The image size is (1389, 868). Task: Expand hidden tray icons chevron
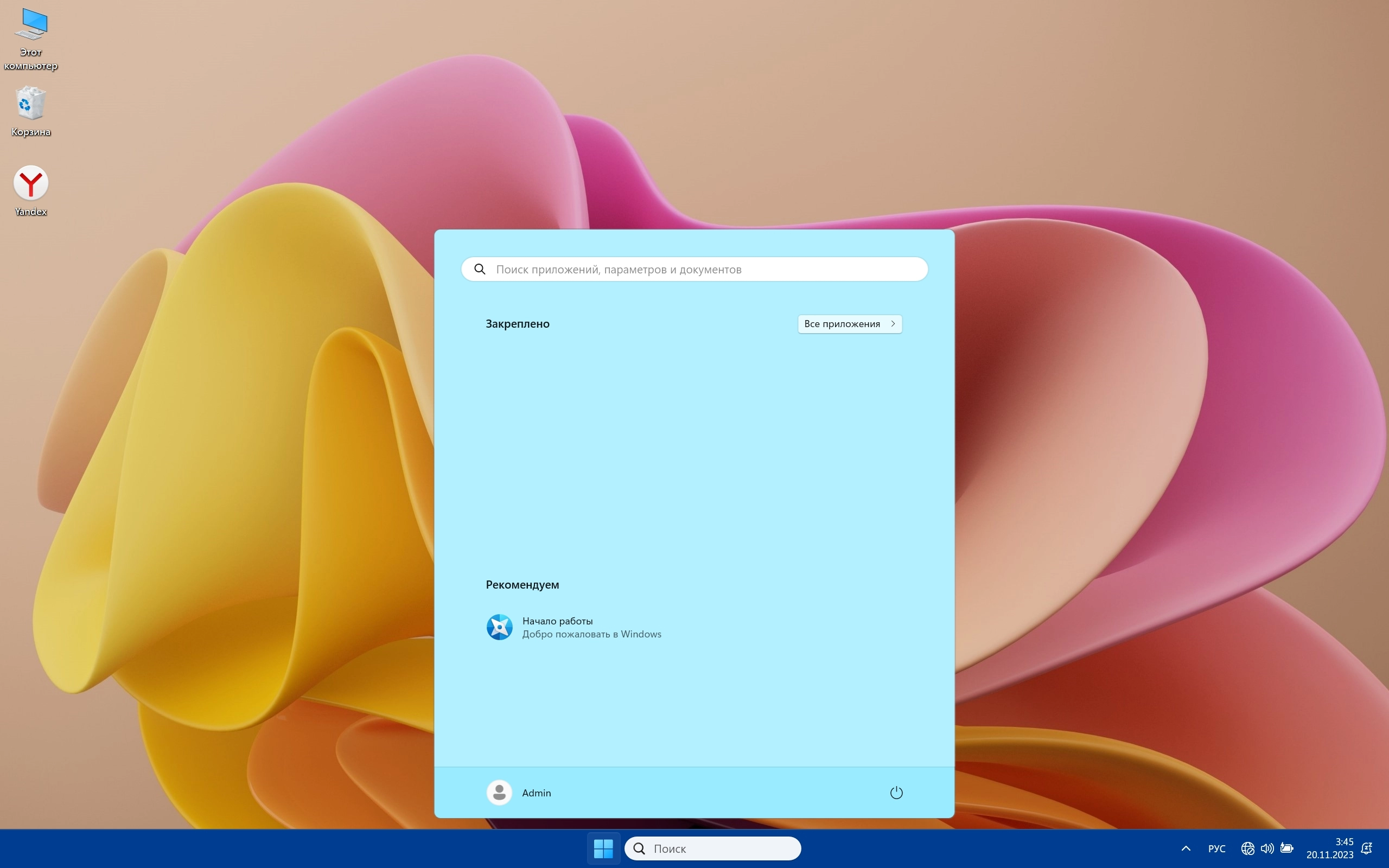(1186, 848)
